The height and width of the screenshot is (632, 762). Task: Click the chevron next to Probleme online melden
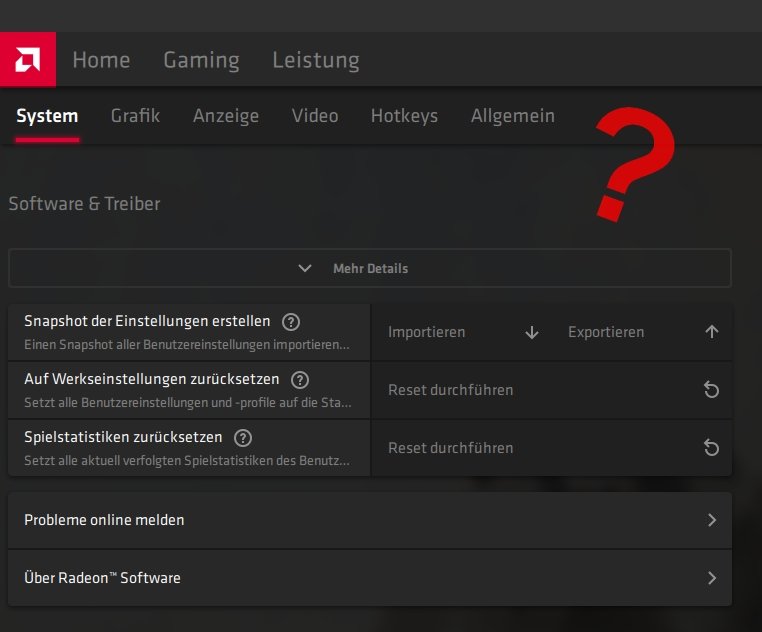click(x=712, y=520)
